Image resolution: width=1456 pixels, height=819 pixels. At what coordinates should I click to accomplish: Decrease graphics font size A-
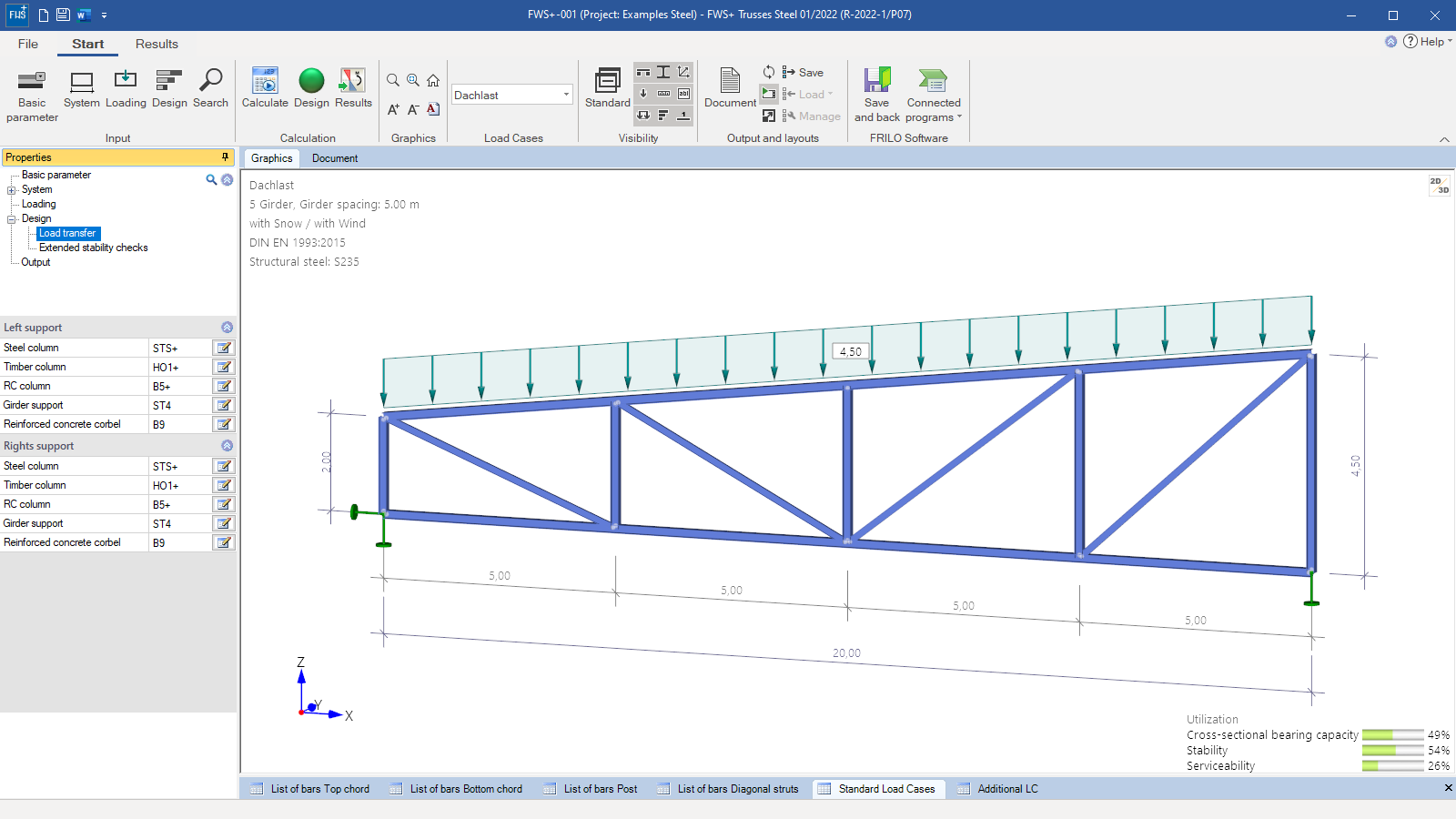(413, 109)
